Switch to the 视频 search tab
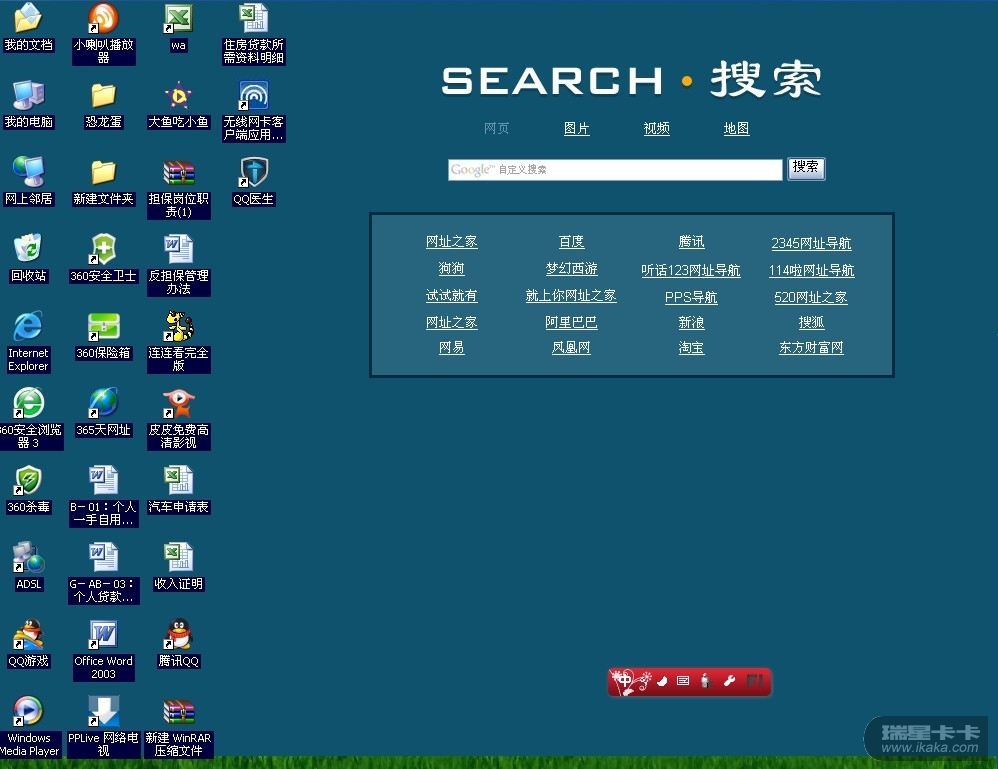This screenshot has height=769, width=998. coord(656,129)
